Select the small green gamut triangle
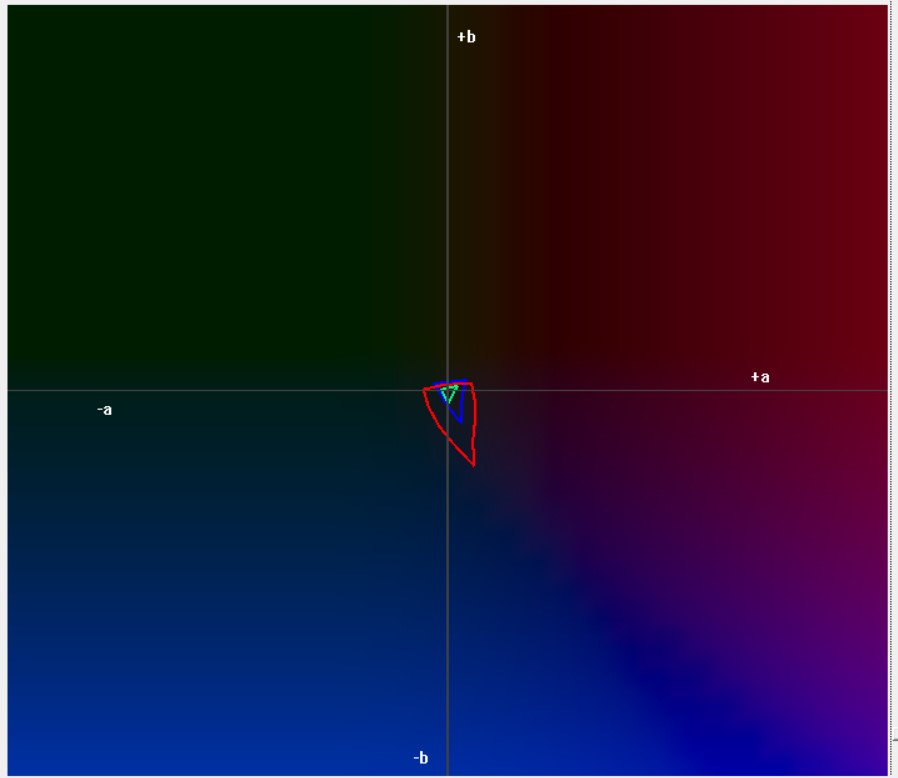The height and width of the screenshot is (778, 898). (x=449, y=394)
